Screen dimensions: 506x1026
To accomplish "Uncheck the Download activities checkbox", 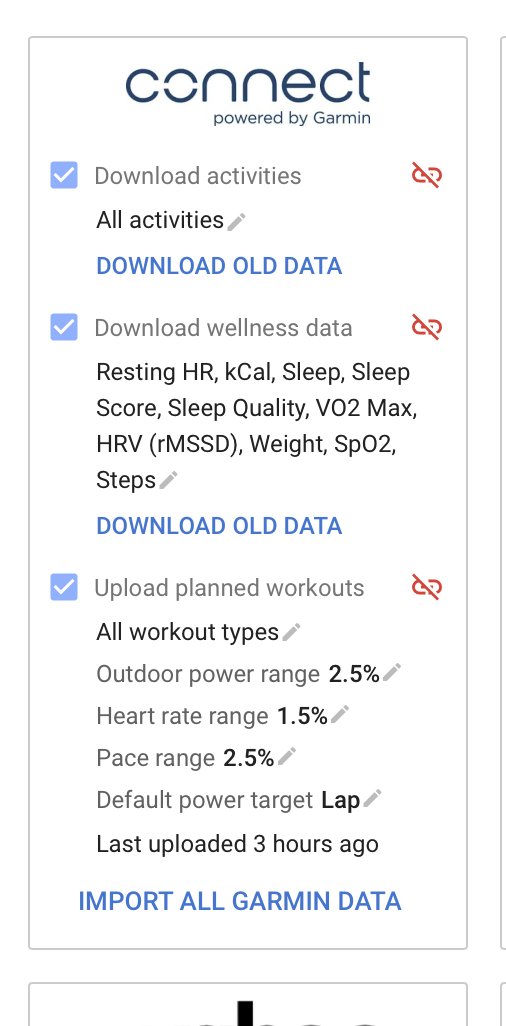I will coord(64,175).
